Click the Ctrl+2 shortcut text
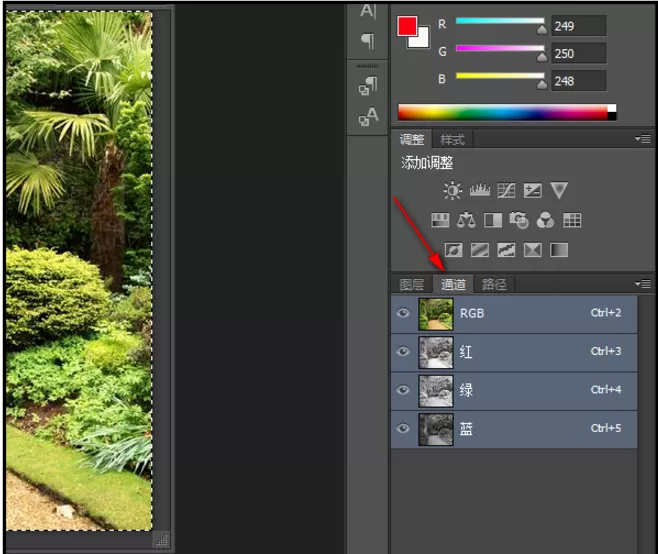This screenshot has height=554, width=658. 606,313
